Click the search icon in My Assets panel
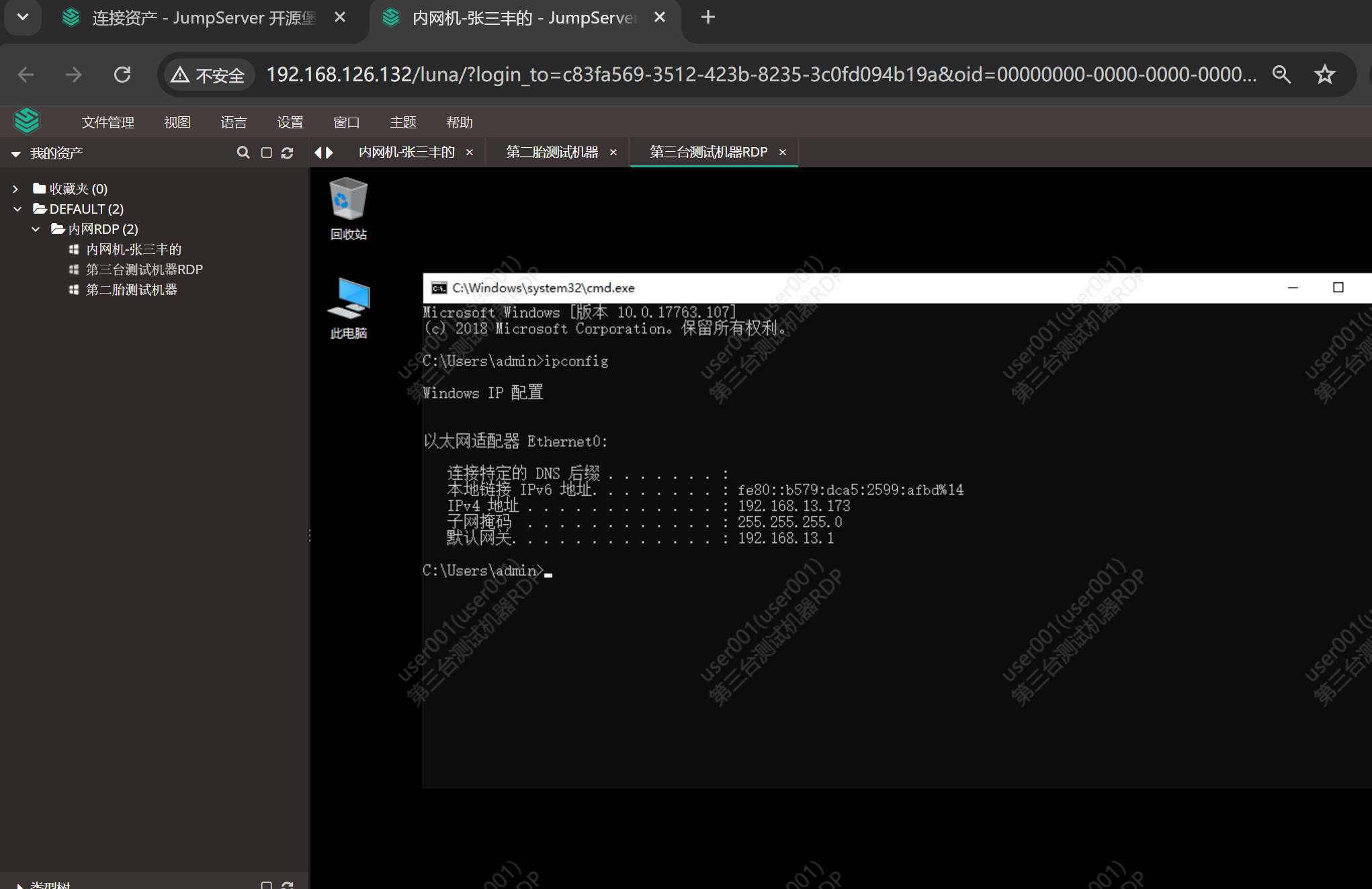The width and height of the screenshot is (1372, 889). click(243, 153)
